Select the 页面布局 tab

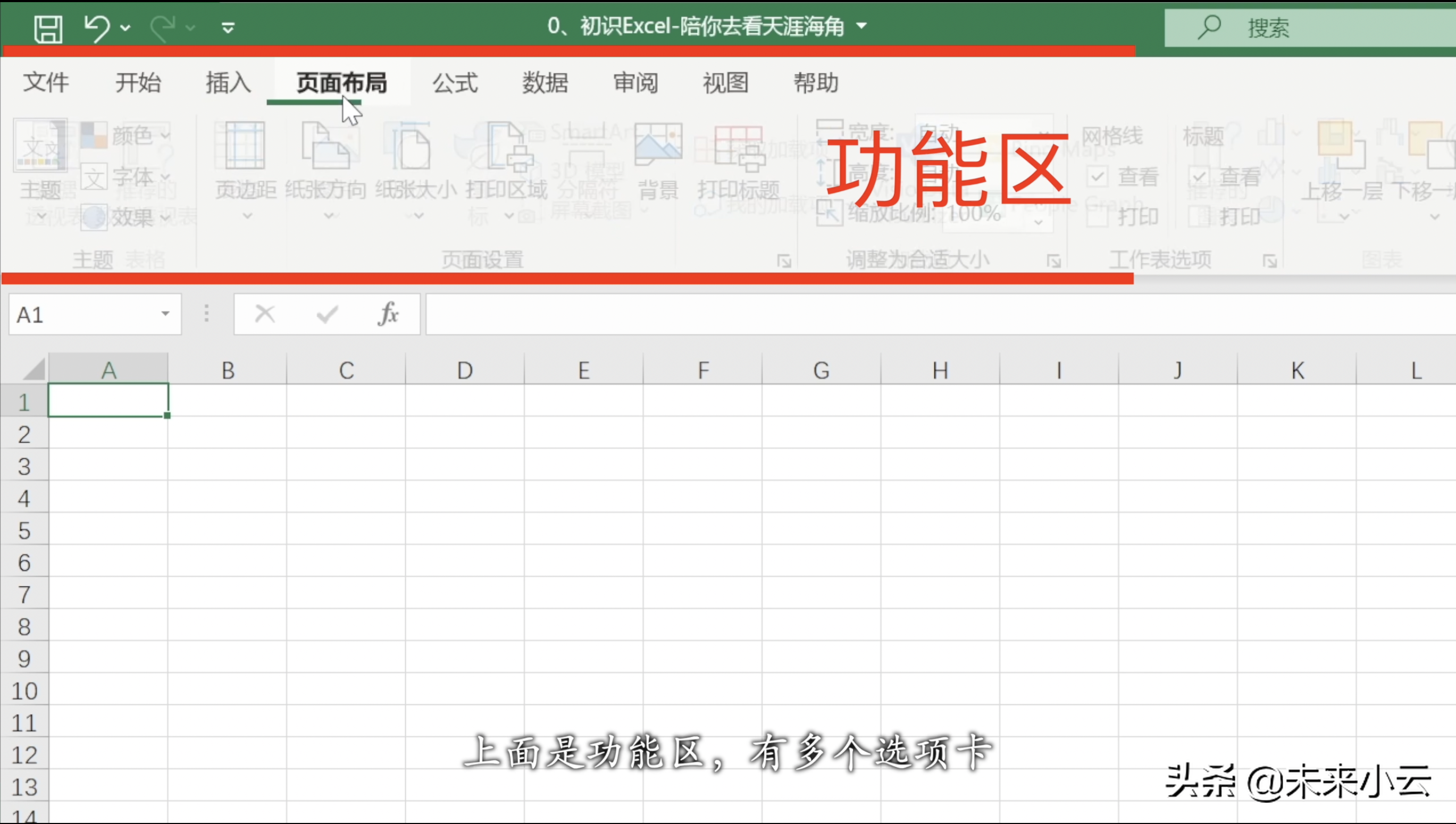pyautogui.click(x=342, y=82)
